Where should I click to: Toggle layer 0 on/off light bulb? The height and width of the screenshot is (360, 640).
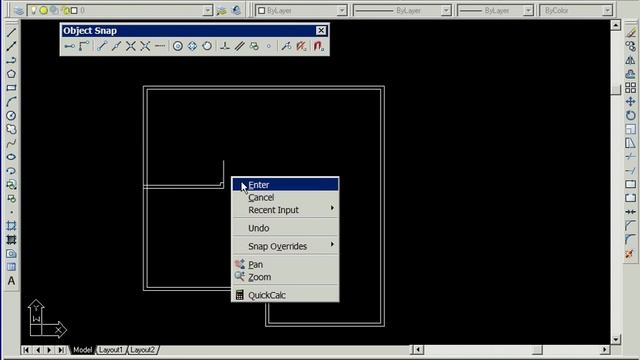34,10
